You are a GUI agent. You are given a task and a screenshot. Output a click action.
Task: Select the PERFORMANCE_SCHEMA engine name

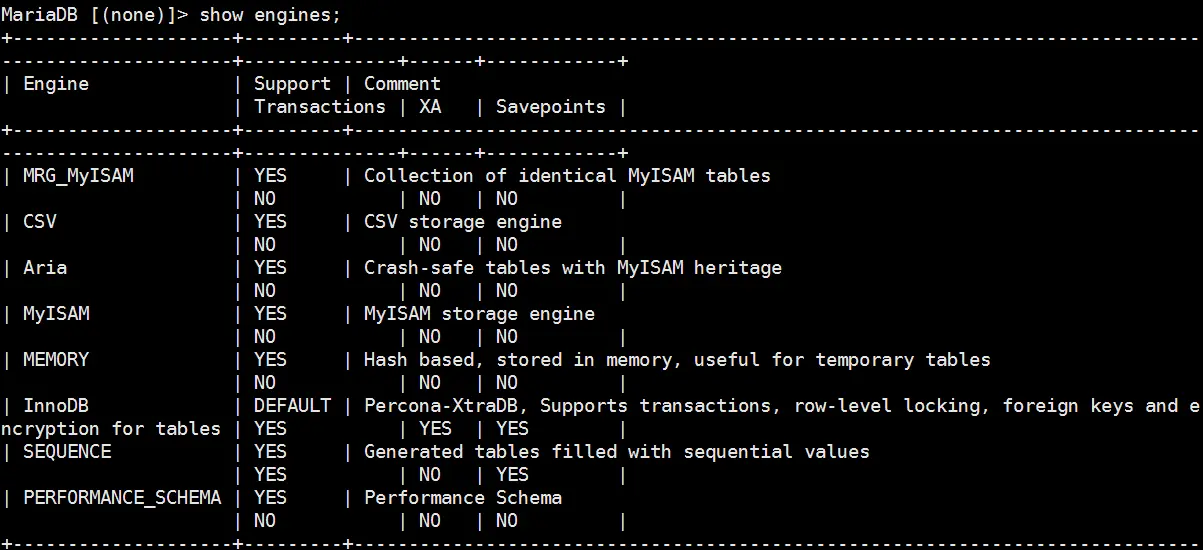pos(122,498)
